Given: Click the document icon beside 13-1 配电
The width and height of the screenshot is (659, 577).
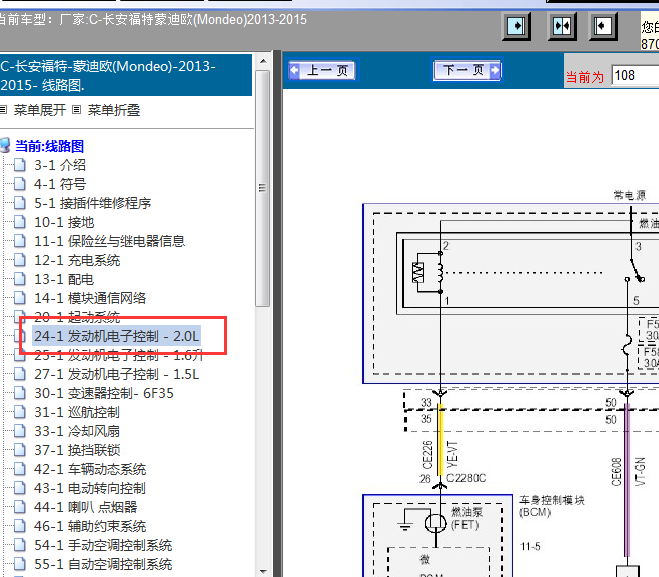Looking at the screenshot, I should (20, 279).
